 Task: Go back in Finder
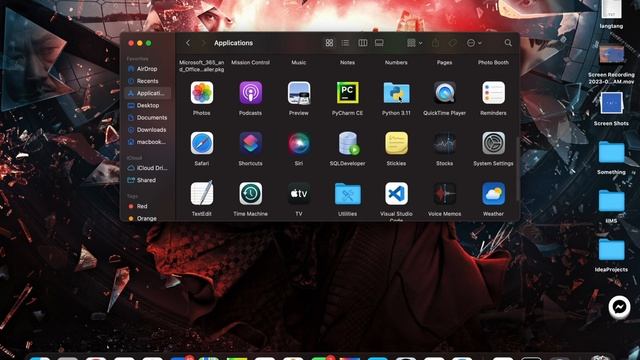pyautogui.click(x=188, y=43)
